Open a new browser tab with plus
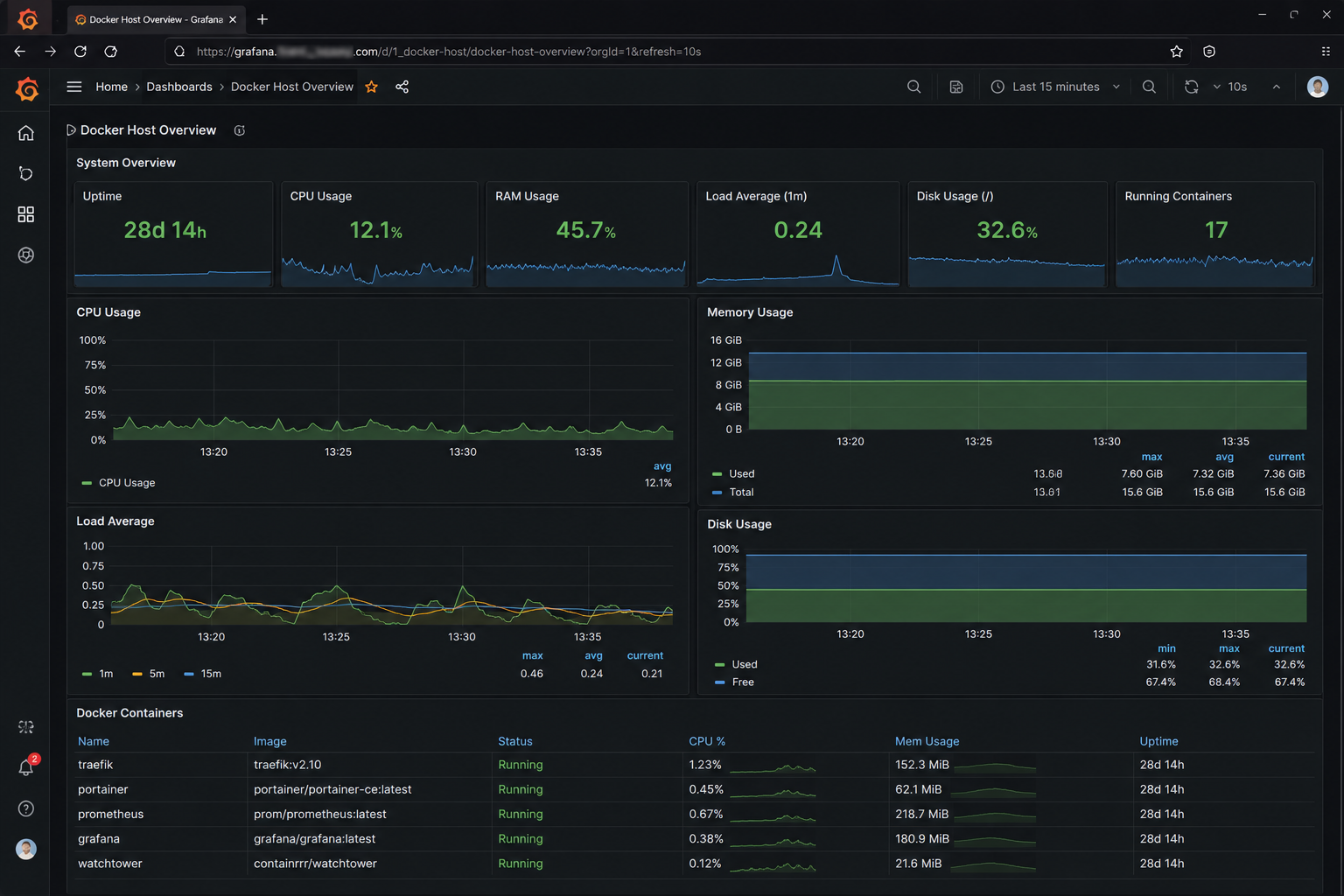1344x896 pixels. [262, 19]
